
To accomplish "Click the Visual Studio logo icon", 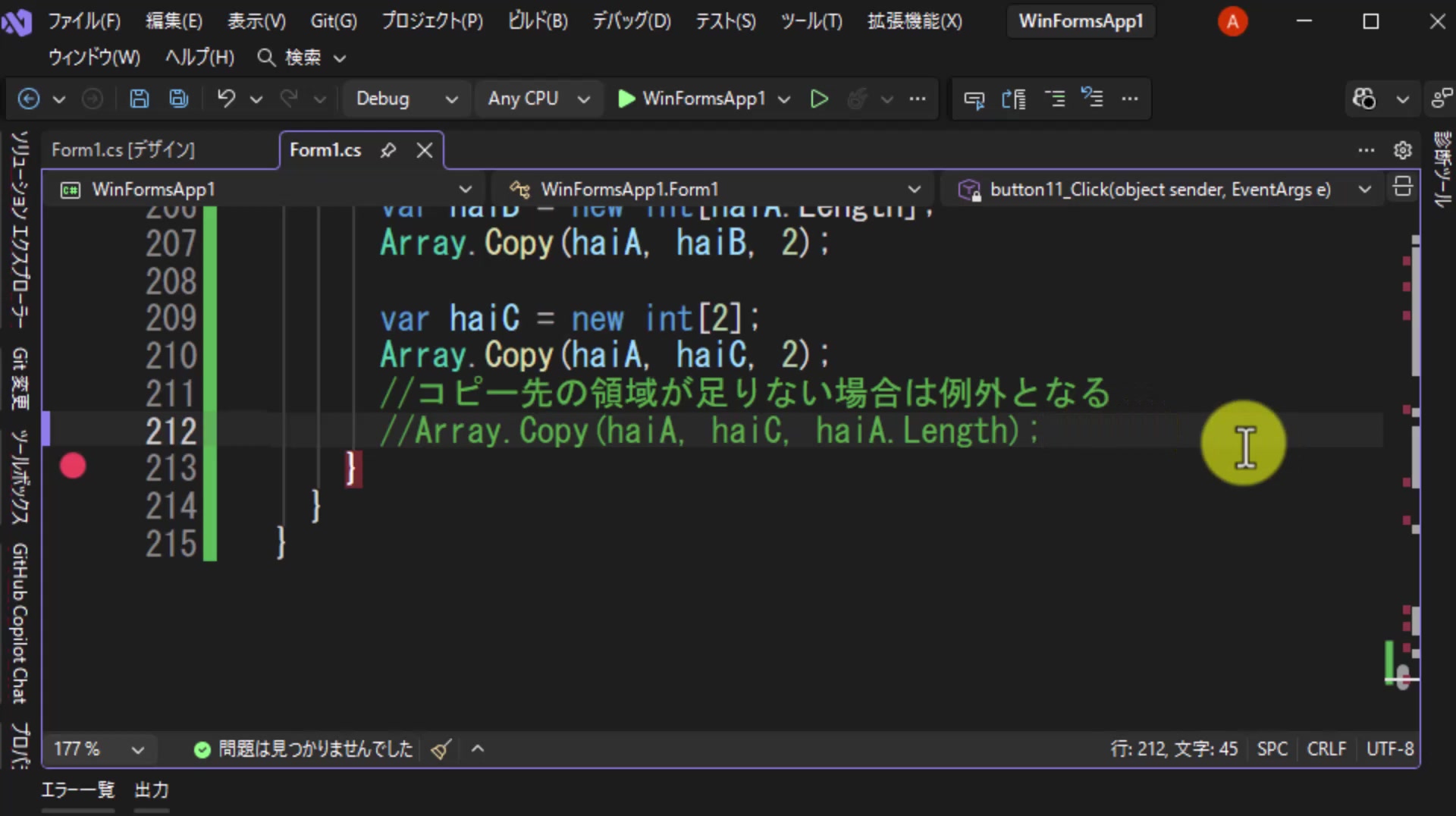I will pos(17,23).
